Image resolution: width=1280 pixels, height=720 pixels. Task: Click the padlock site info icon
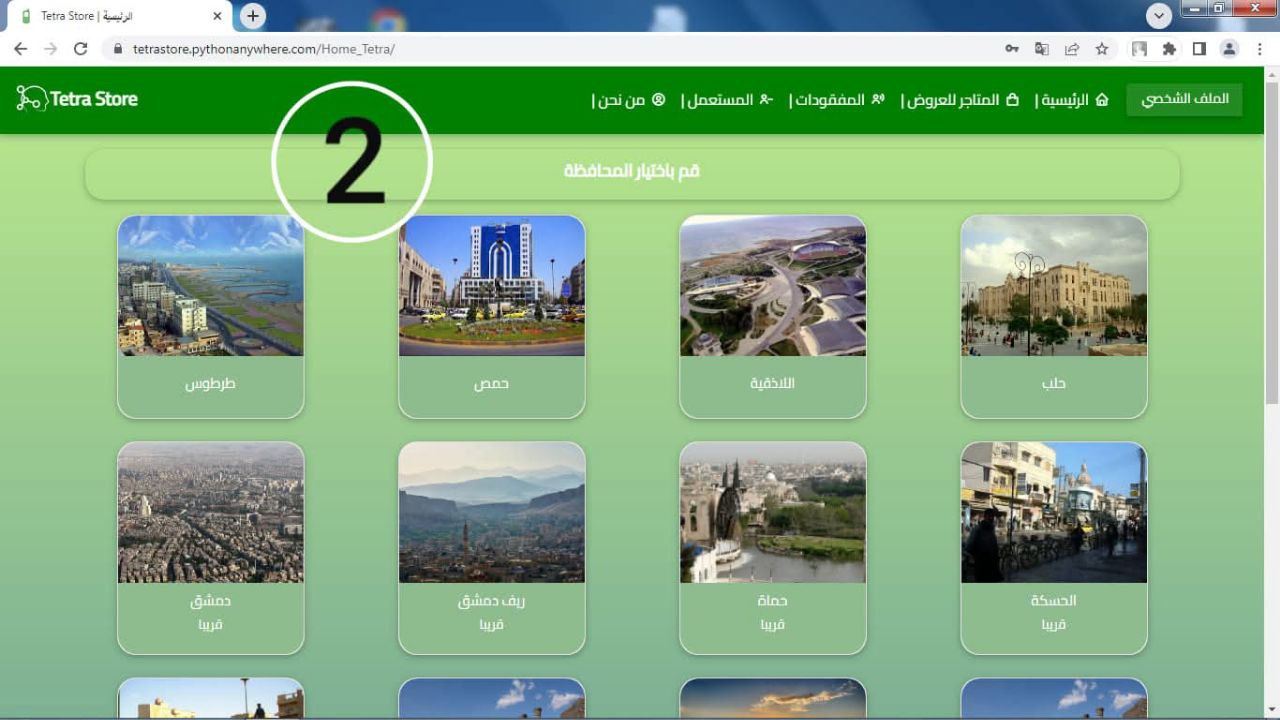(118, 48)
